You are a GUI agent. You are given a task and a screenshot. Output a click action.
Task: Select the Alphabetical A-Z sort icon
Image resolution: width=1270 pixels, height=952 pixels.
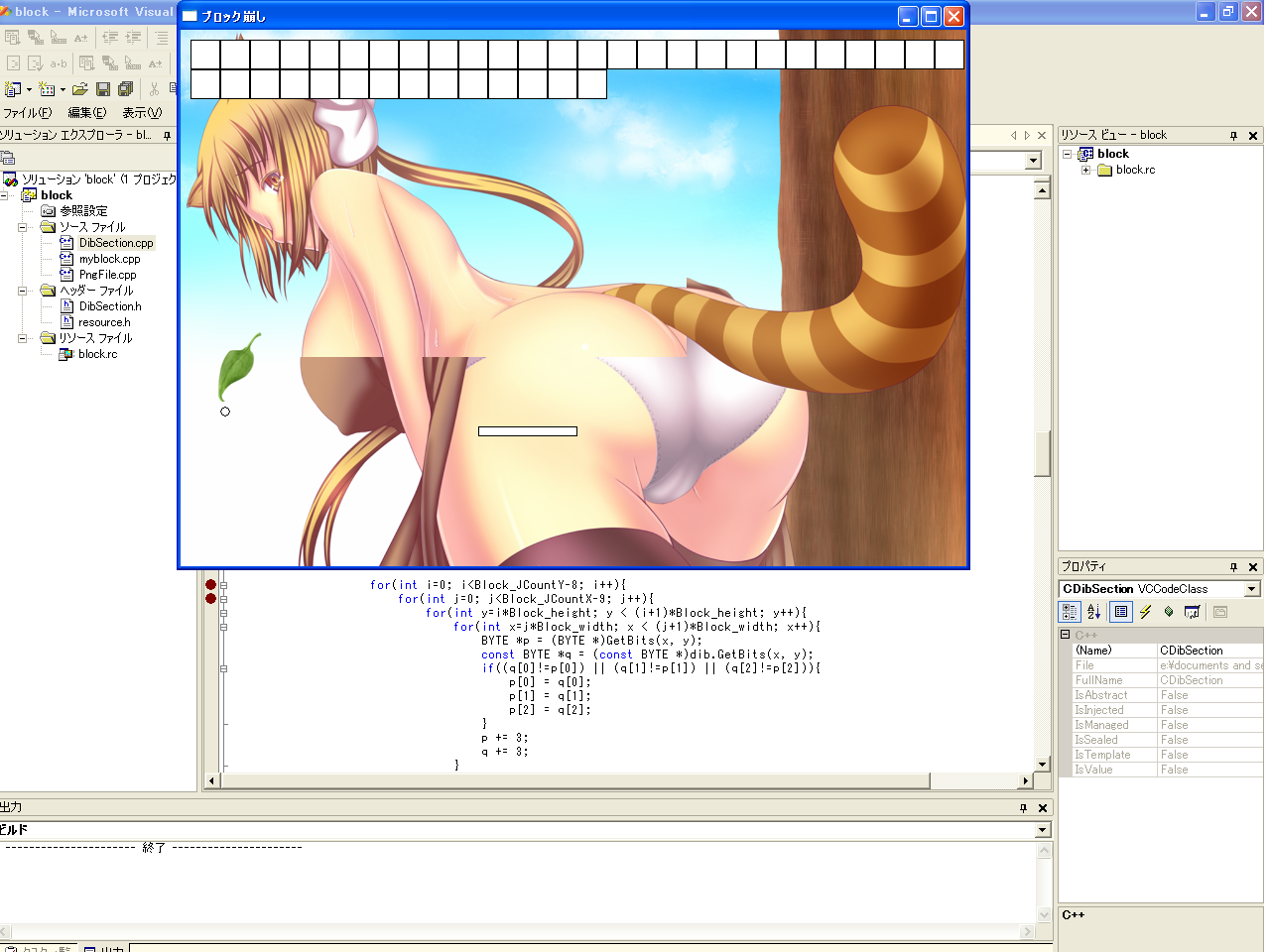click(1093, 612)
